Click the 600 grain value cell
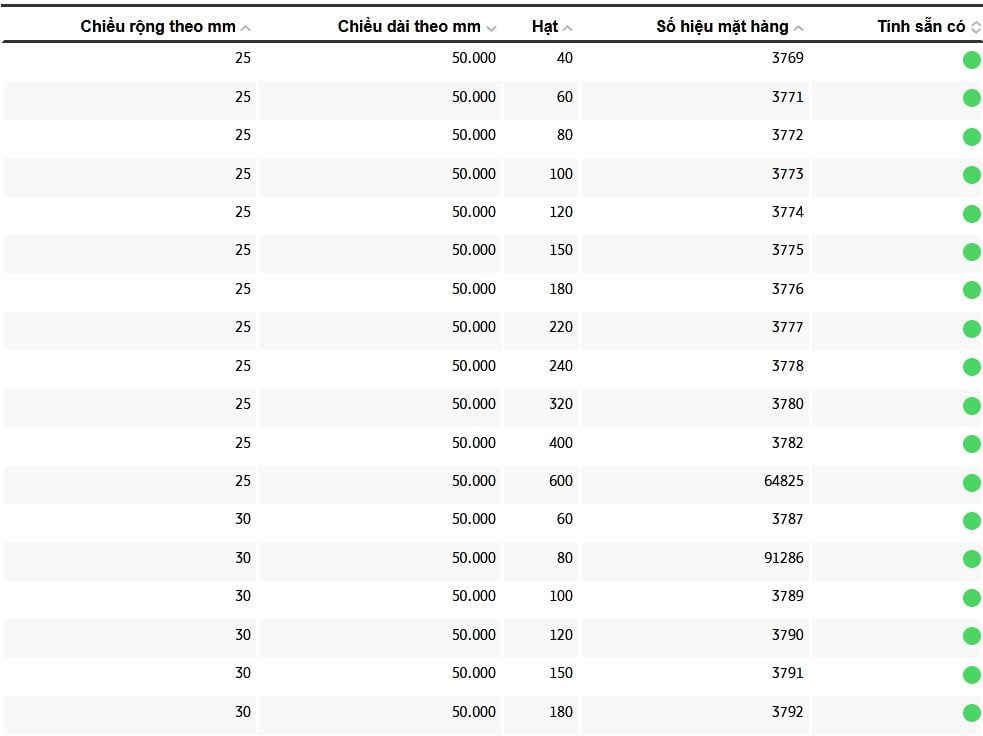Screen dimensions: 983x736 560,481
